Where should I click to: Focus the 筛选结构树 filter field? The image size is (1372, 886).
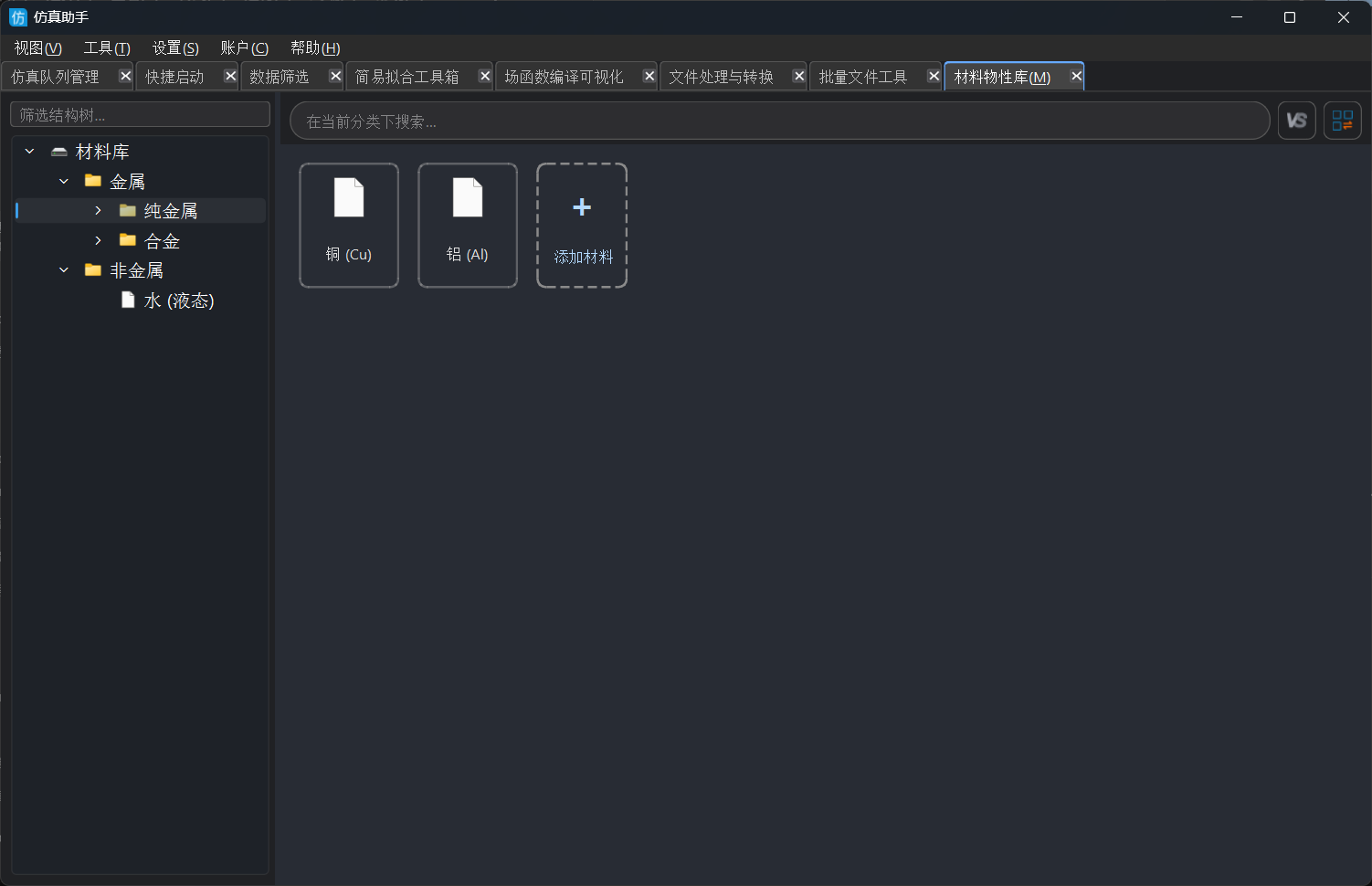click(140, 114)
